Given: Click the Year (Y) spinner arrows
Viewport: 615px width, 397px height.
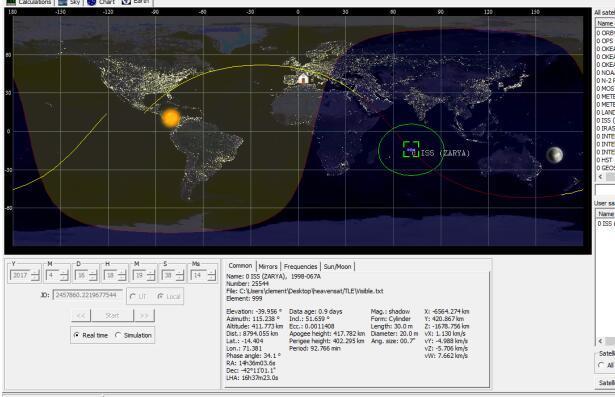Looking at the screenshot, I should 35,275.
